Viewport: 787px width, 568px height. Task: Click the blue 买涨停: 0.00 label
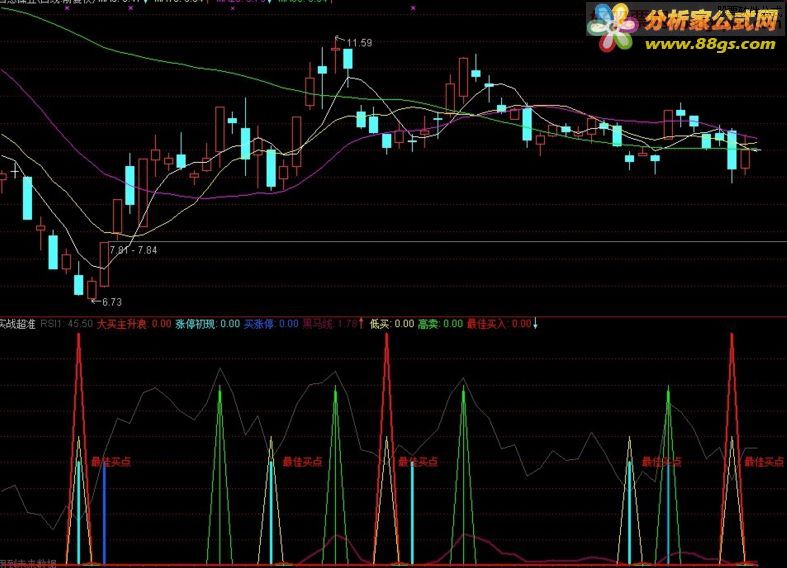[271, 324]
